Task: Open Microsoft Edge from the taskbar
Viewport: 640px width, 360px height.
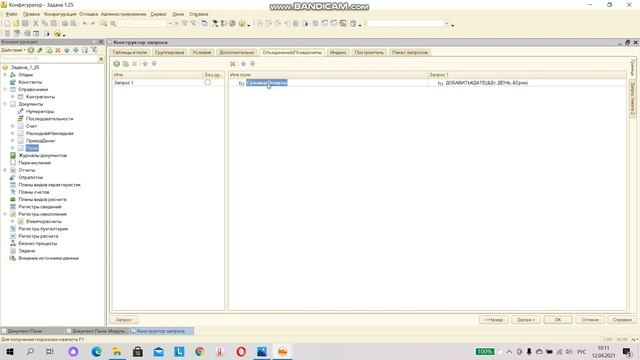Action: [x=96, y=351]
